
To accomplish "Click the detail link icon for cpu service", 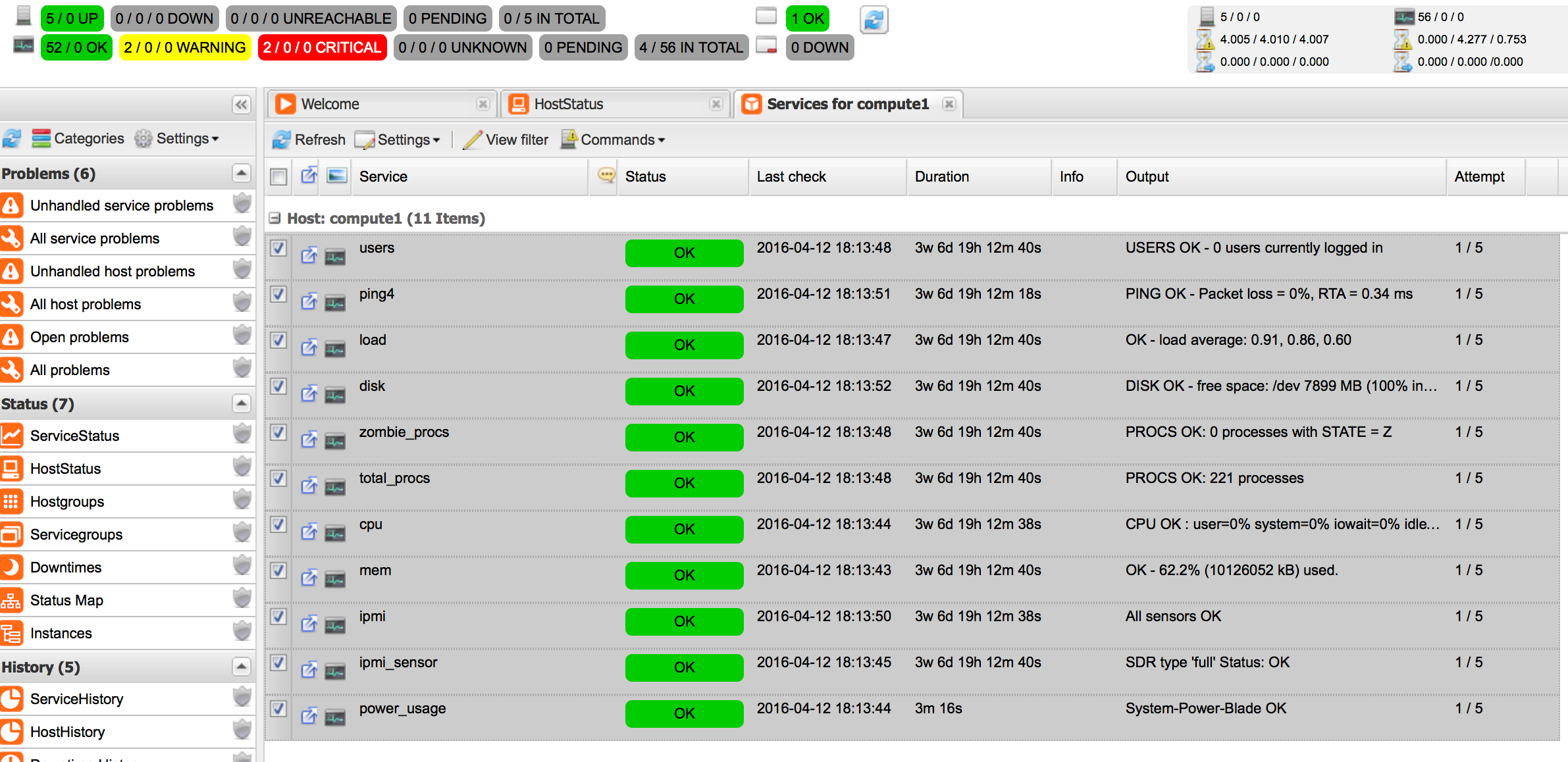I will [309, 532].
